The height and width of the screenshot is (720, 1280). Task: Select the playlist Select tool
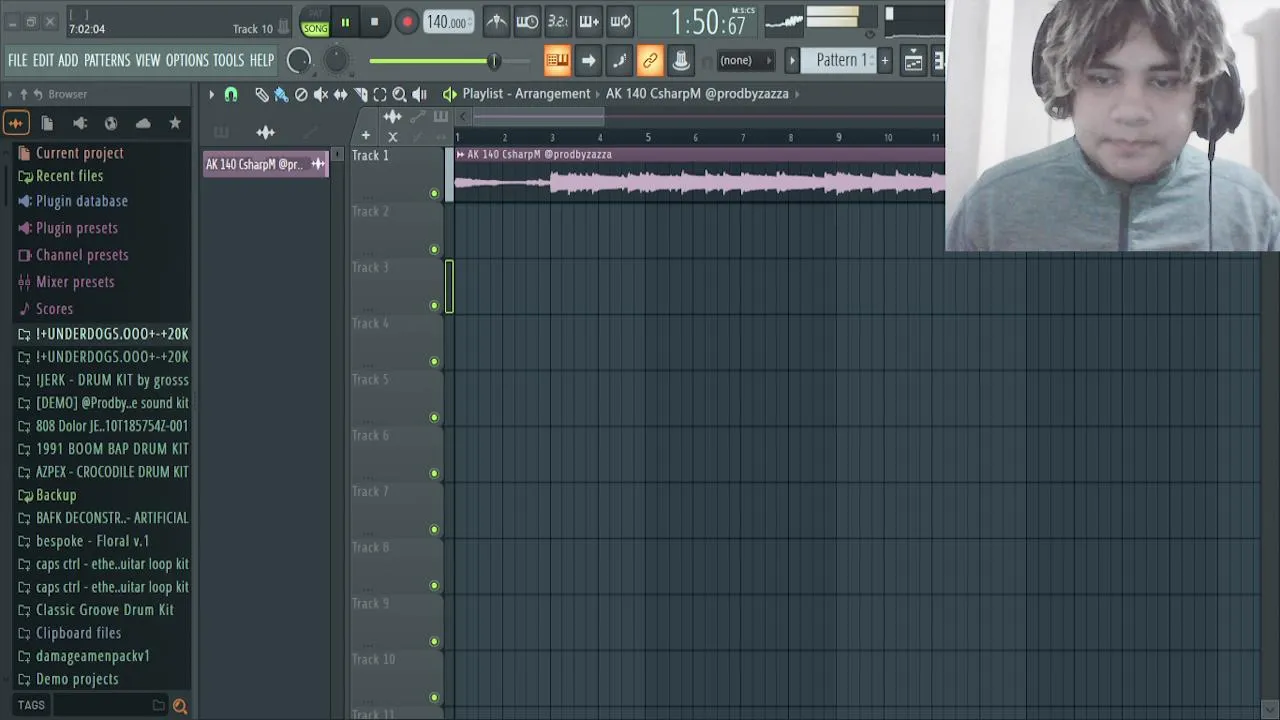tap(380, 94)
